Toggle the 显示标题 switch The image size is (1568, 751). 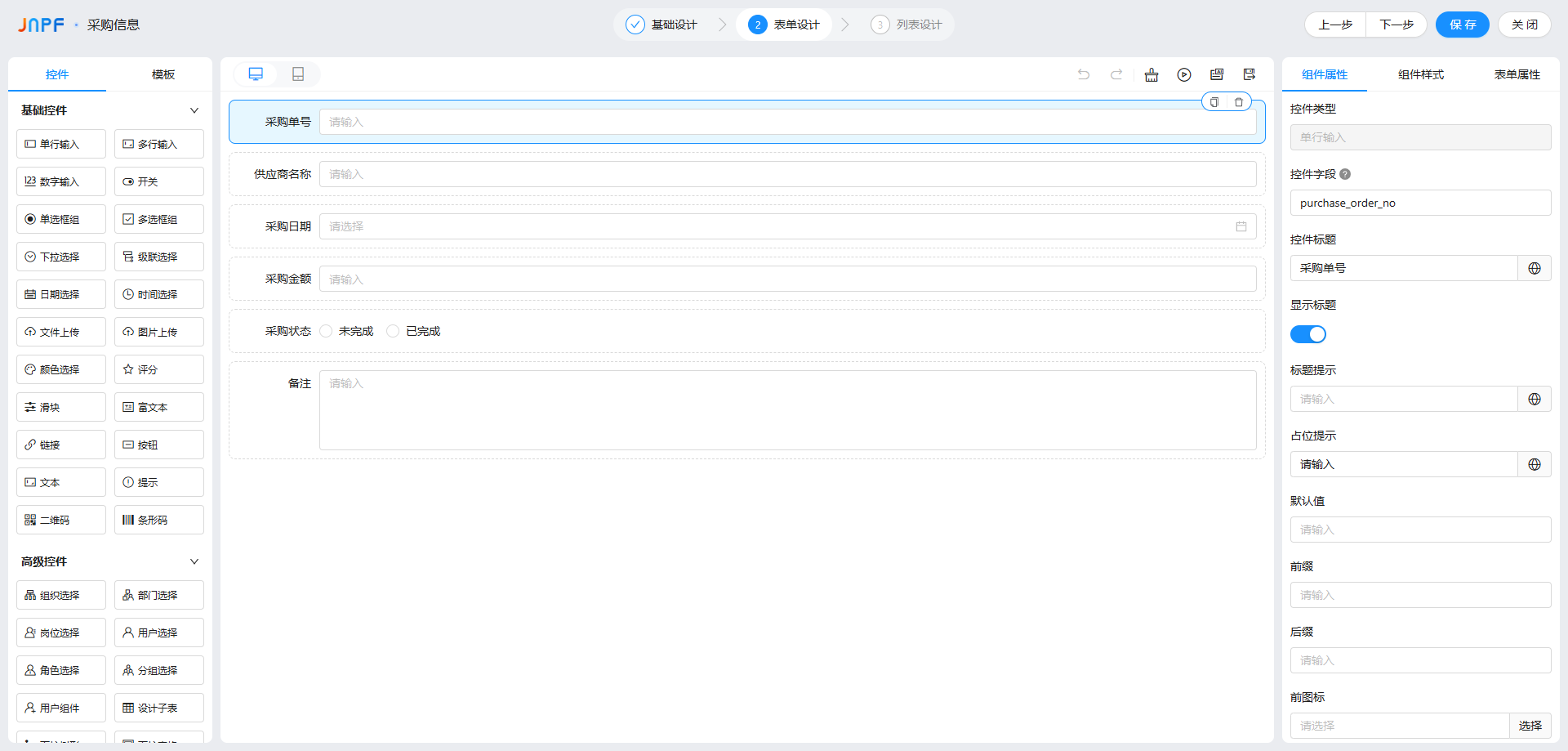[1308, 334]
